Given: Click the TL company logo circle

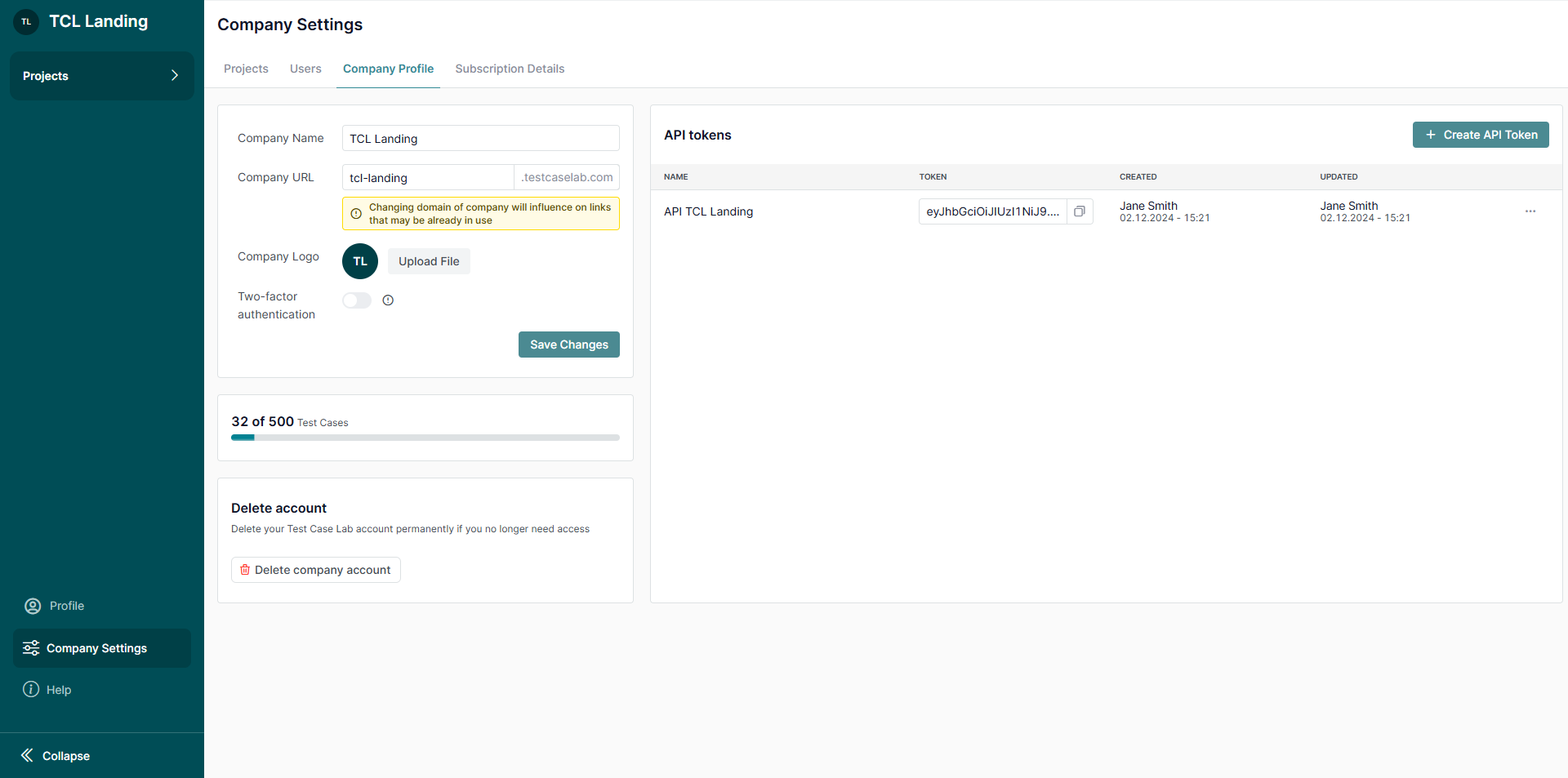Looking at the screenshot, I should 360,261.
